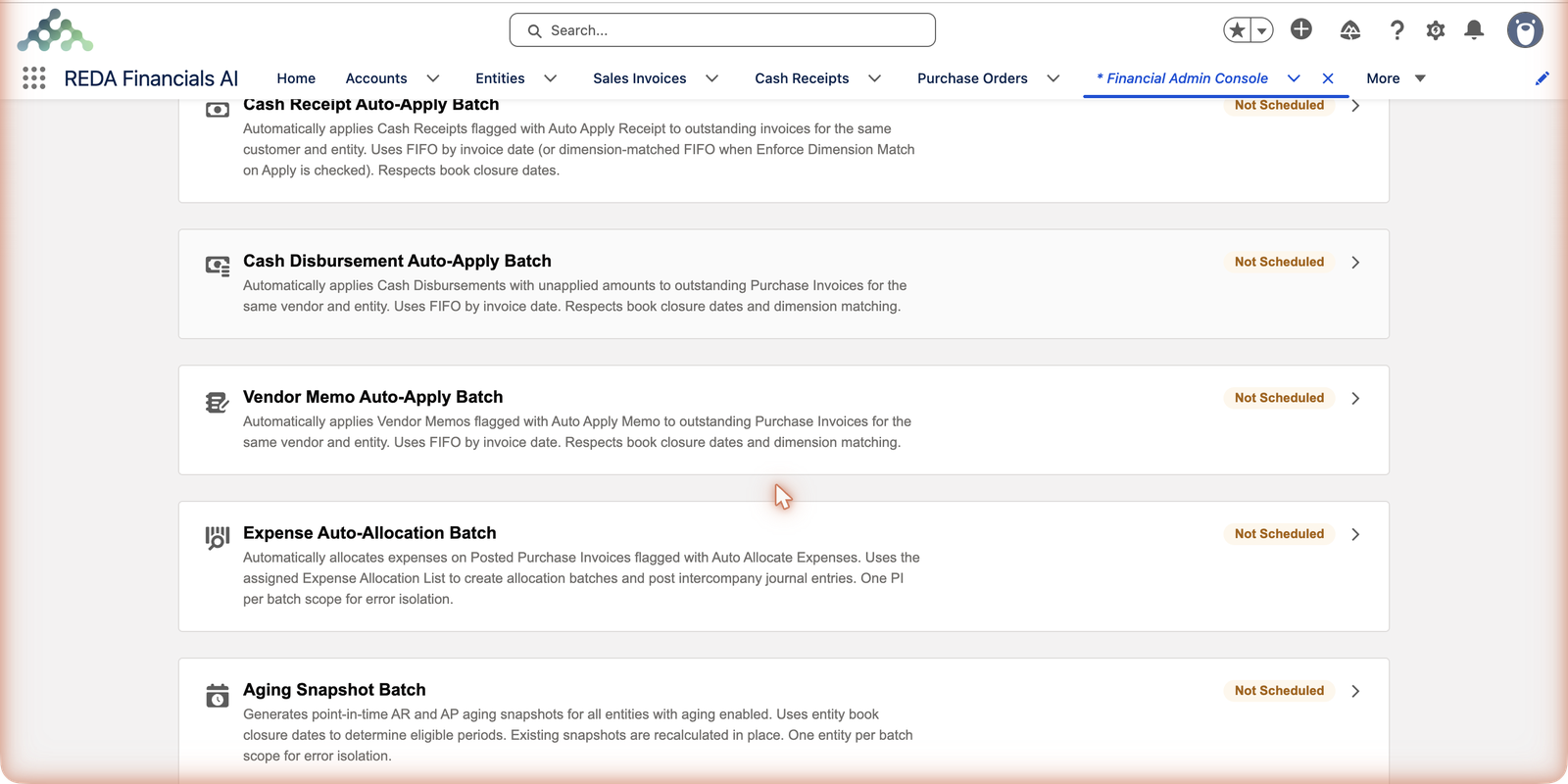
Task: Expand the Cash Receipts dropdown chevron
Action: click(875, 78)
